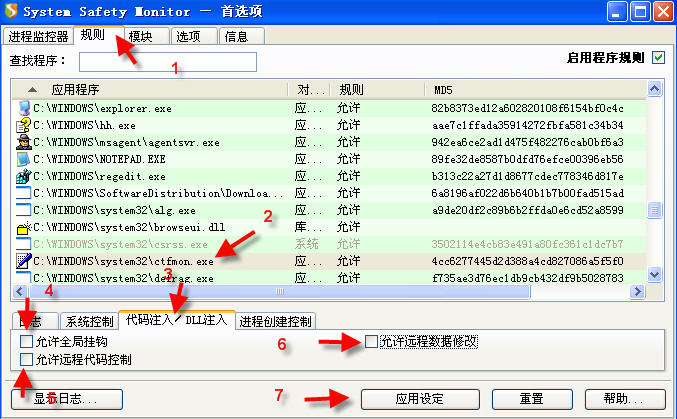Click the MD5 column header
Viewport: 677px width, 419px height.
coord(535,89)
